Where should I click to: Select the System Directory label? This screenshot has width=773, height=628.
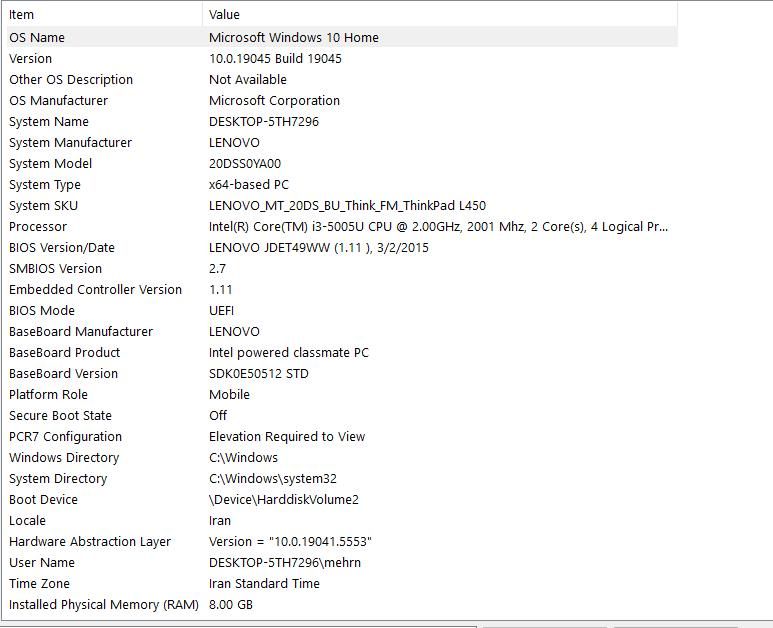click(x=58, y=479)
